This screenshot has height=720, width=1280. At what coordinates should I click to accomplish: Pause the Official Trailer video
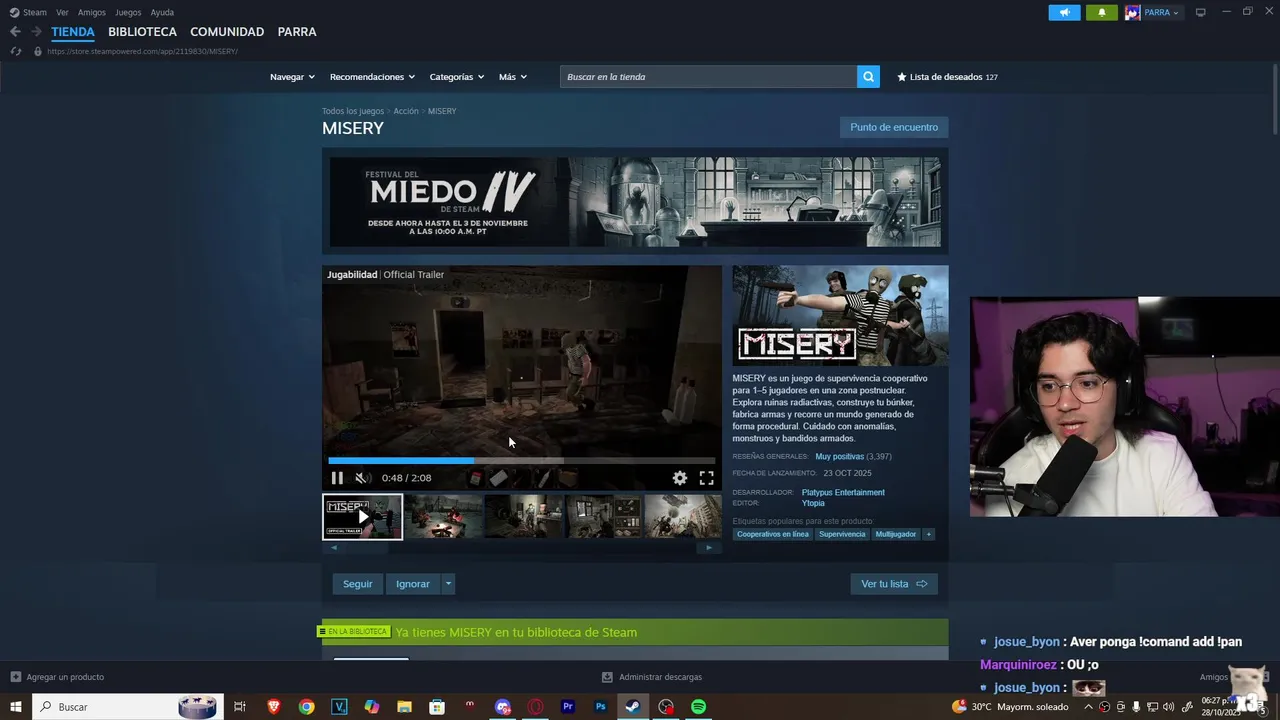click(337, 478)
